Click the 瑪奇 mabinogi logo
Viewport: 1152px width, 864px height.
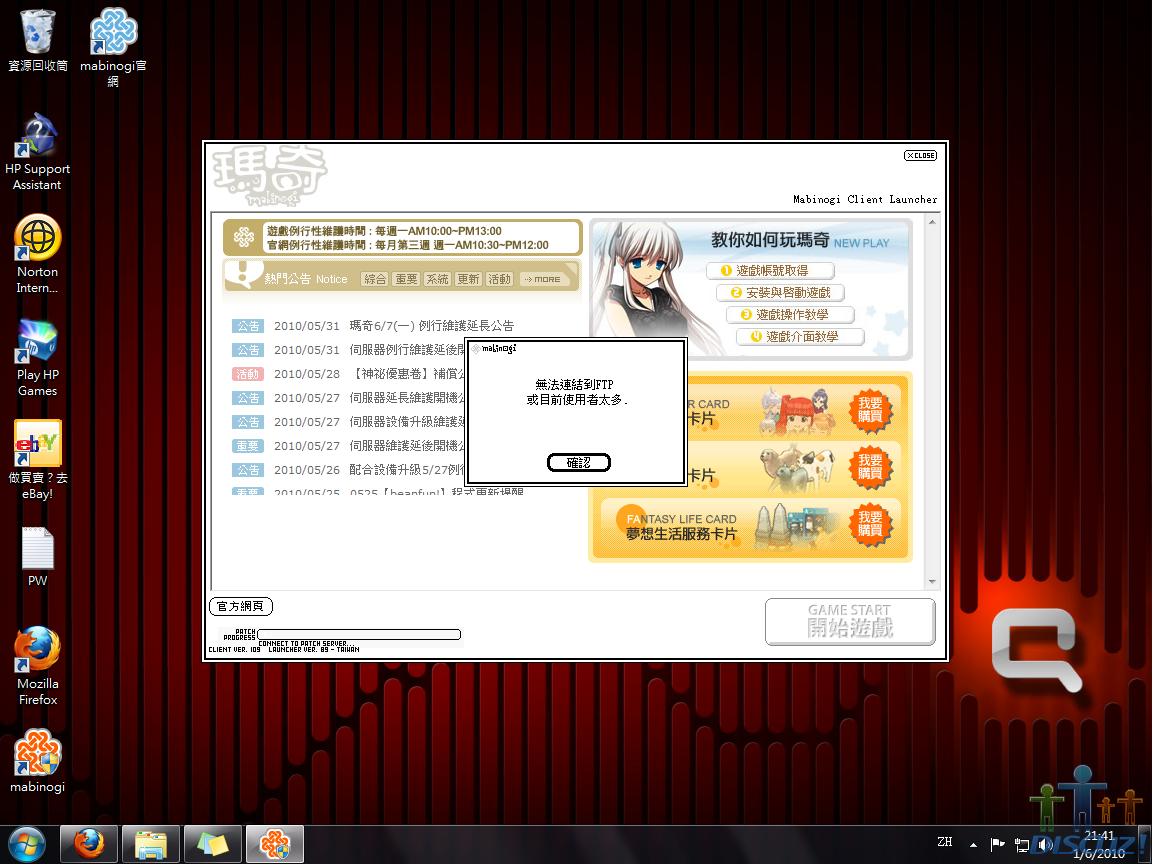point(270,176)
